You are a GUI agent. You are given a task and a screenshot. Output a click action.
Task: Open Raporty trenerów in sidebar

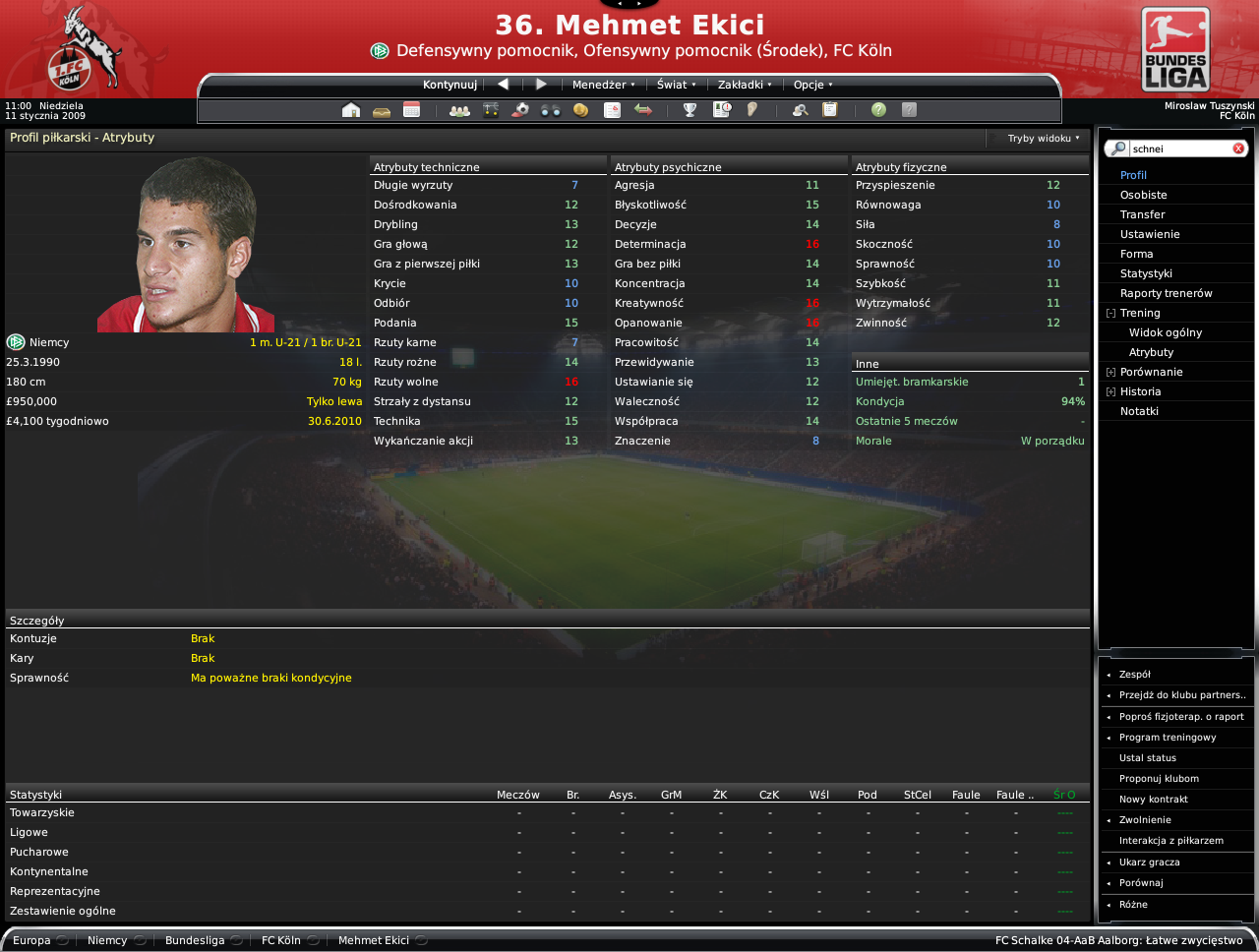point(1166,293)
